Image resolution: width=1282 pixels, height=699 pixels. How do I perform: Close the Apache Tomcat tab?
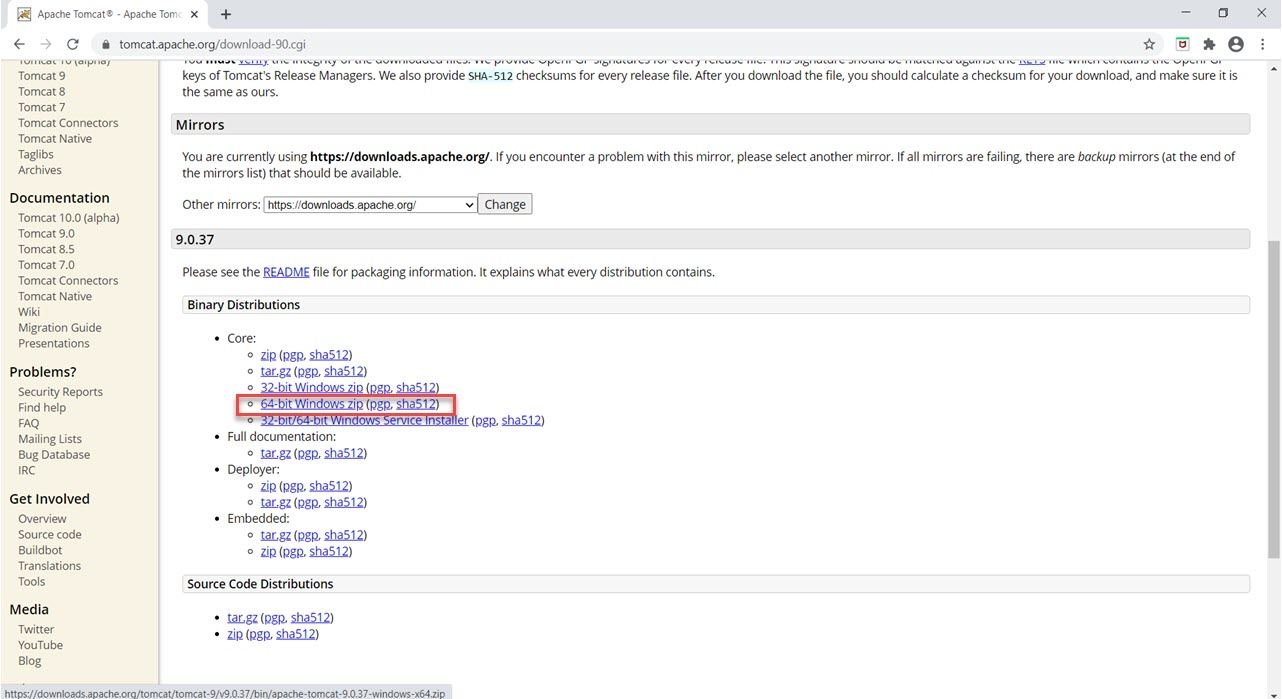pos(195,14)
